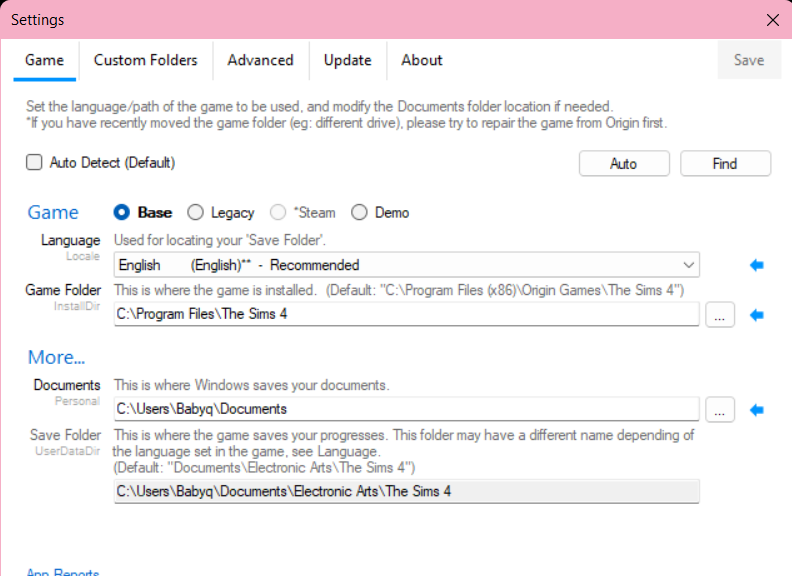Click the 'Locale' caption under Language
Viewport: 792px width, 576px height.
tap(83, 256)
